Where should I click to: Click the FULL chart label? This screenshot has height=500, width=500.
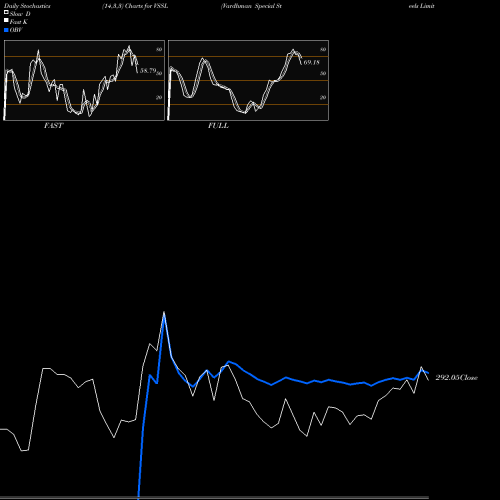pyautogui.click(x=218, y=126)
